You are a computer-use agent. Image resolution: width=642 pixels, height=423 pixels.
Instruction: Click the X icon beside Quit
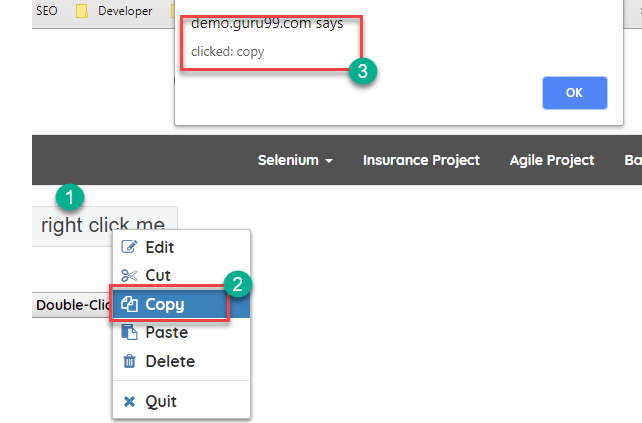(128, 401)
